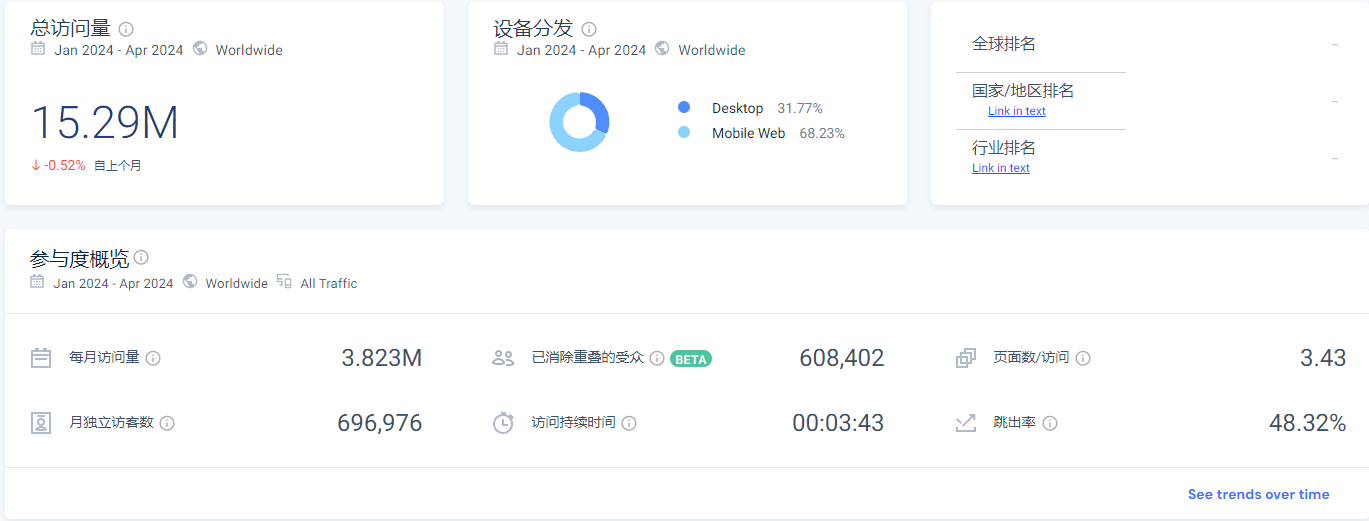Click the 00:03:43 visit duration value
1369x521 pixels.
click(838, 423)
